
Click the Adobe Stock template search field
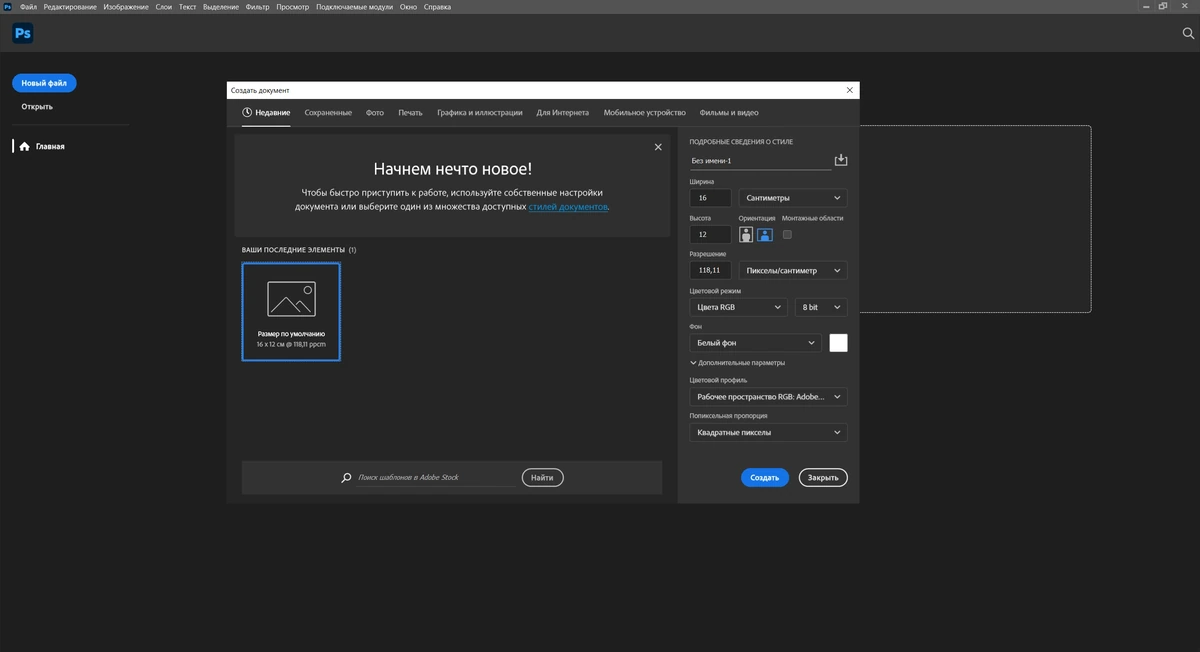tap(436, 478)
